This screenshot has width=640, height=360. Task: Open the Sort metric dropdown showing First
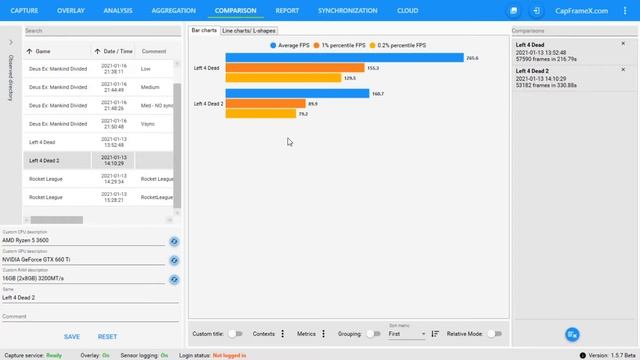click(x=407, y=334)
